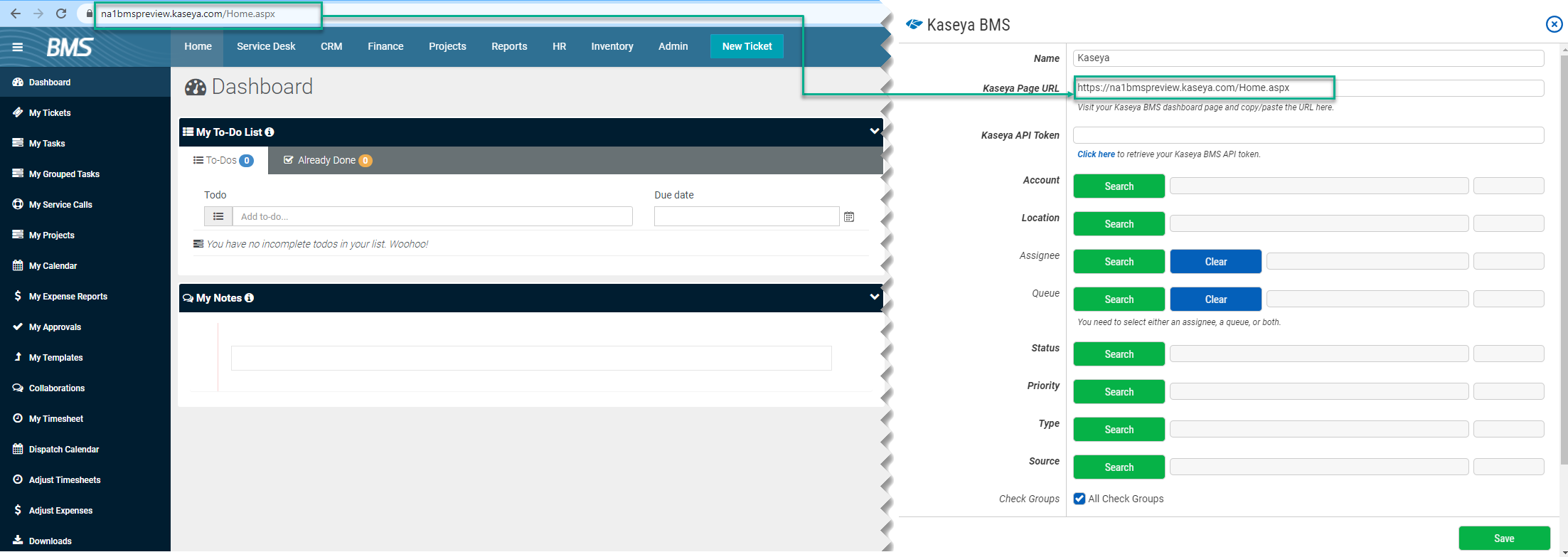Click Clear button for Queue
1568x557 pixels.
pos(1216,299)
